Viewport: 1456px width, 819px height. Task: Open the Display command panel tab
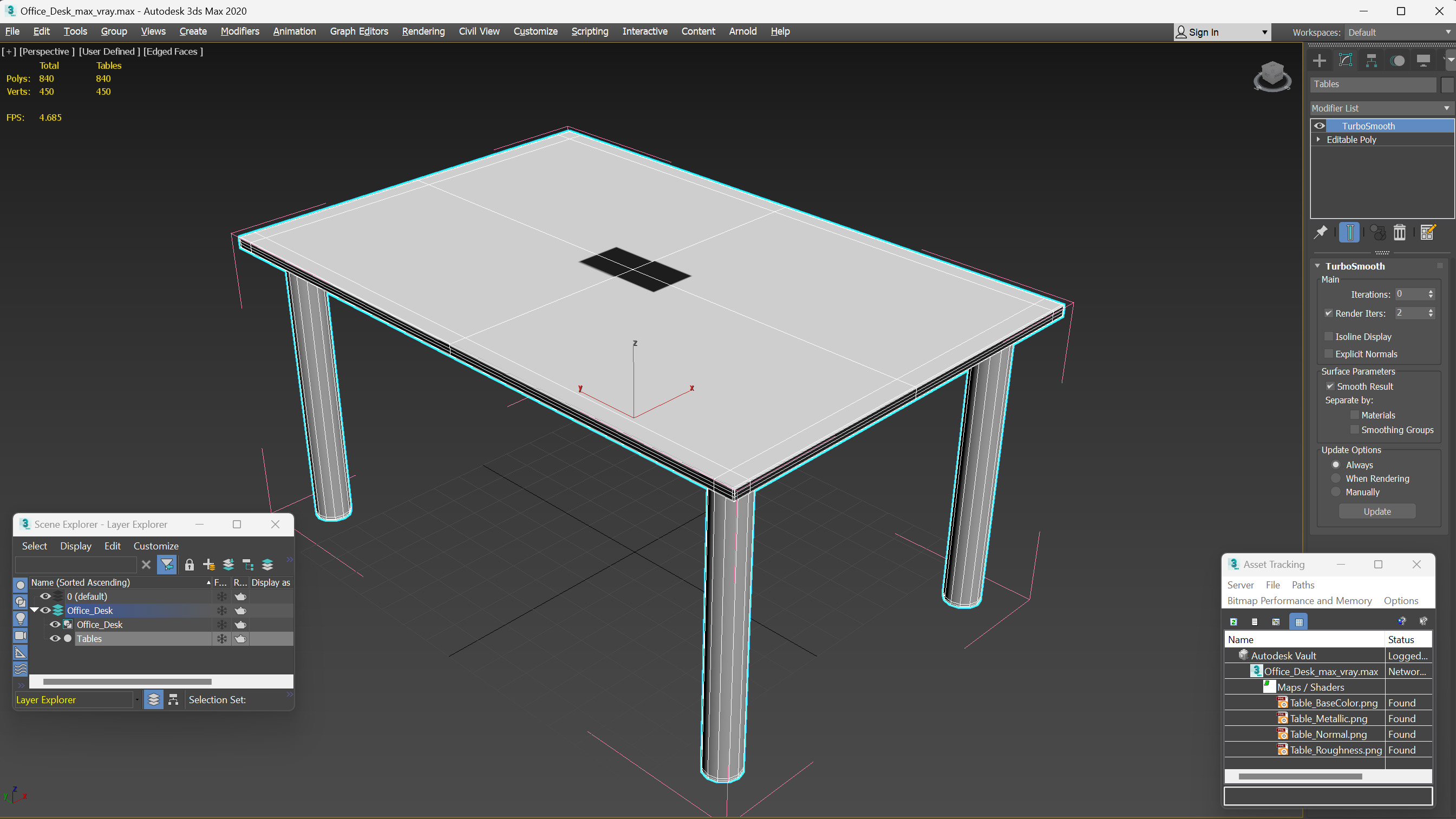pos(1423,61)
